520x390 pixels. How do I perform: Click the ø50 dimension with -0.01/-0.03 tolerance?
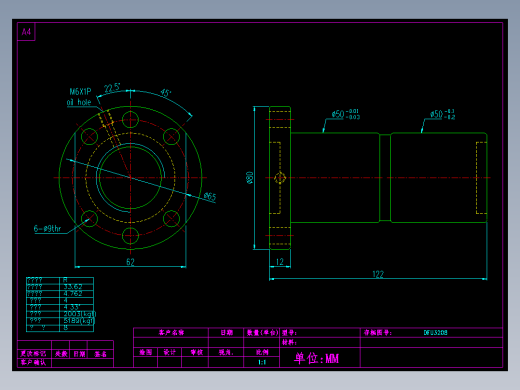345,114
